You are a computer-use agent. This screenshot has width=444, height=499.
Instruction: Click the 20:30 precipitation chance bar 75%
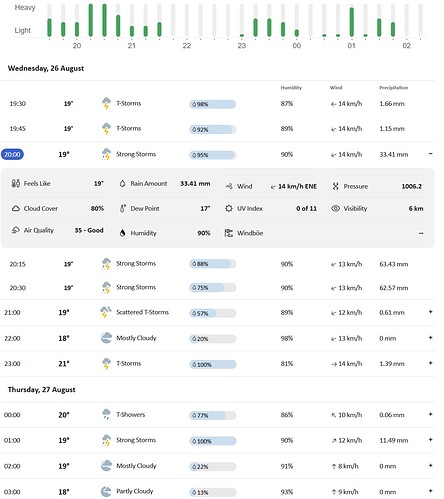point(213,288)
